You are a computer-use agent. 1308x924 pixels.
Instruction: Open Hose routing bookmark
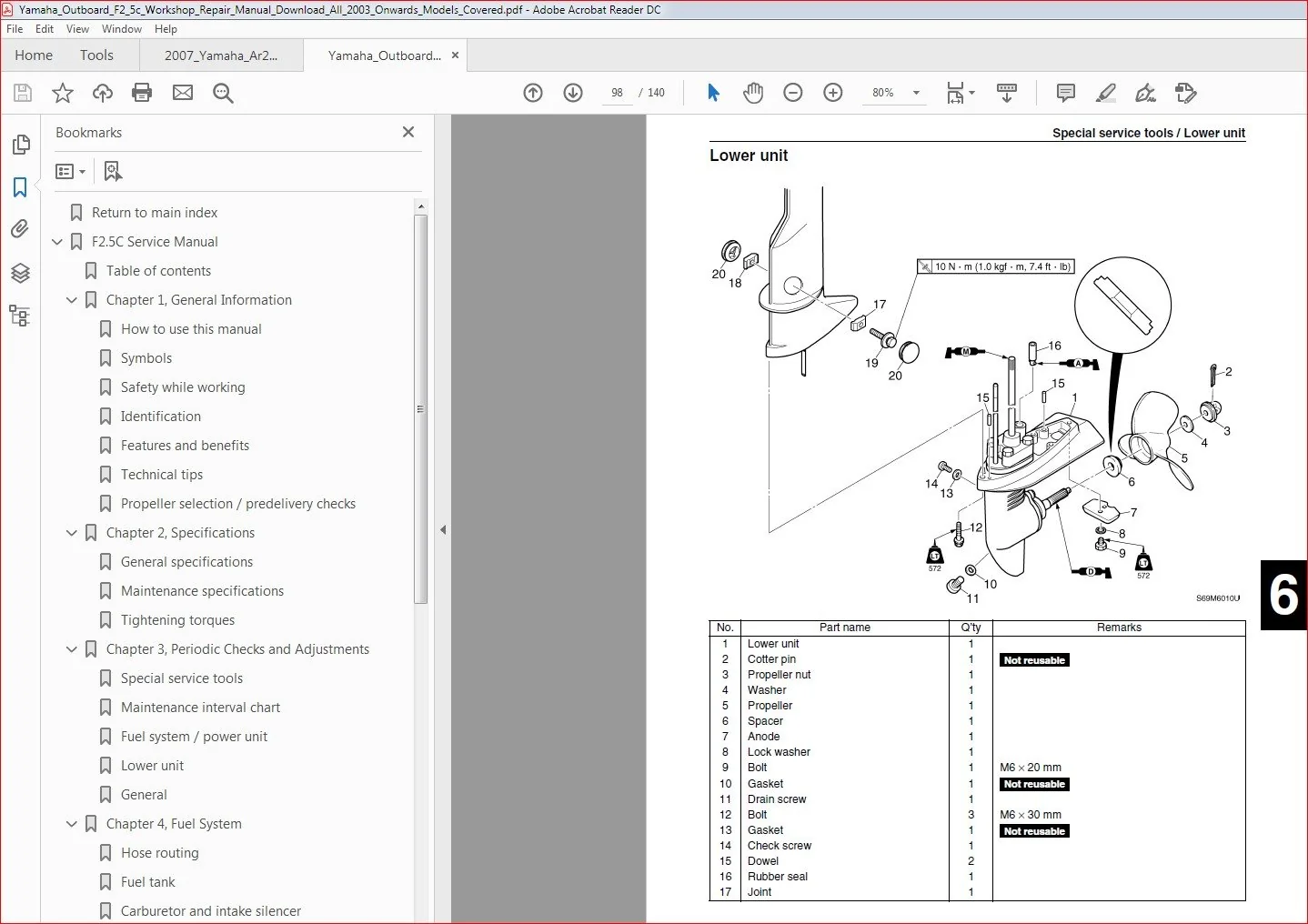(x=159, y=853)
